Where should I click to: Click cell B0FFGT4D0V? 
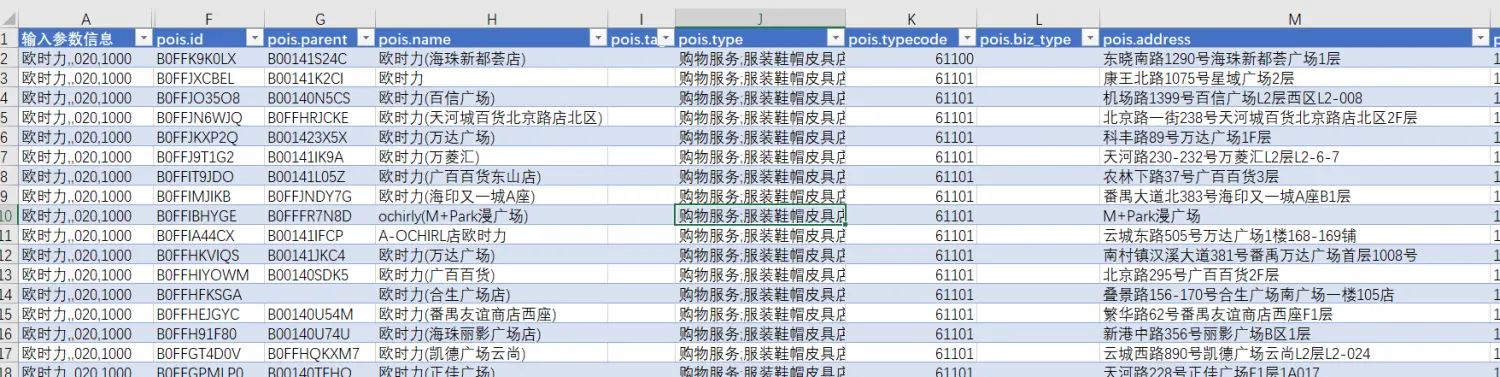click(x=199, y=353)
